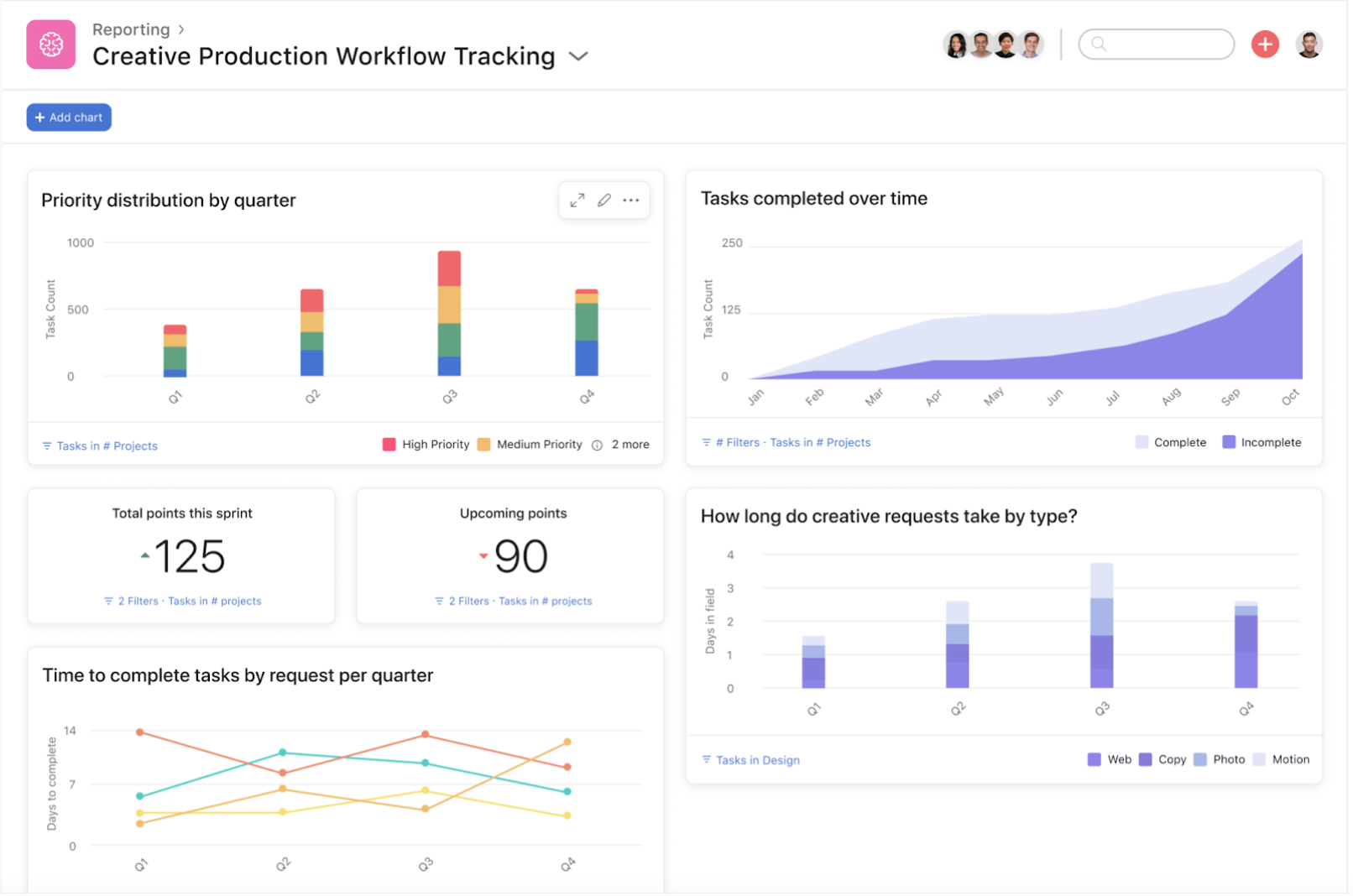This screenshot has width=1353, height=896.
Task: Click the Q2 bar in Priority distribution chart
Action: (312, 333)
